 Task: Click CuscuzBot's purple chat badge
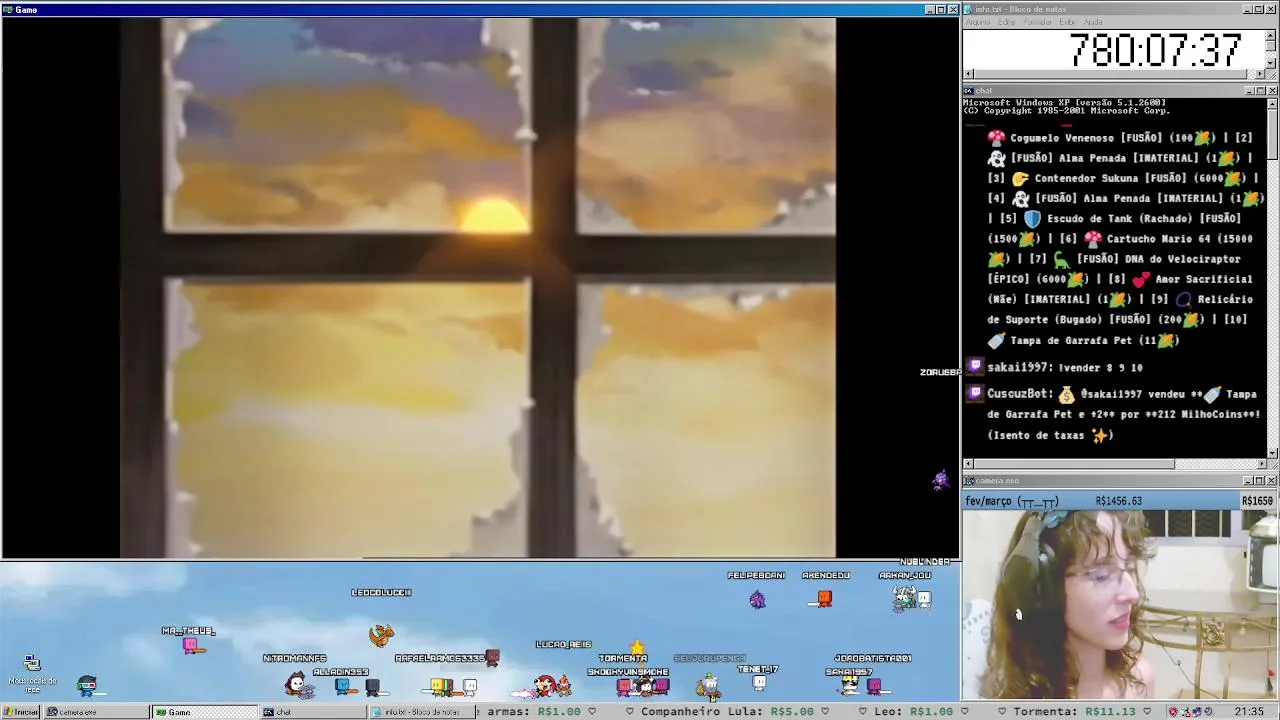point(976,393)
